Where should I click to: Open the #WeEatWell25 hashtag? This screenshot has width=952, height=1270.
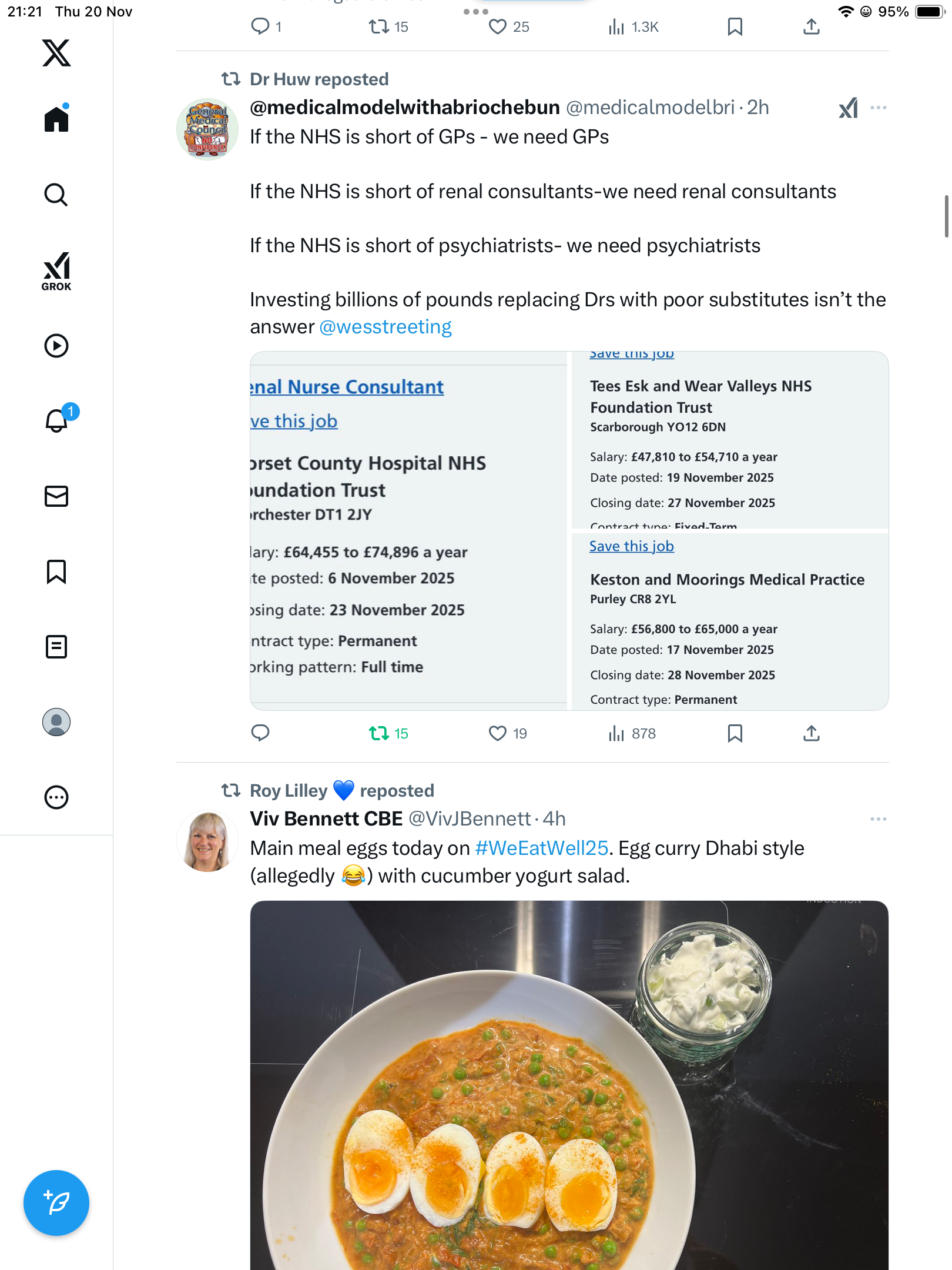(541, 848)
